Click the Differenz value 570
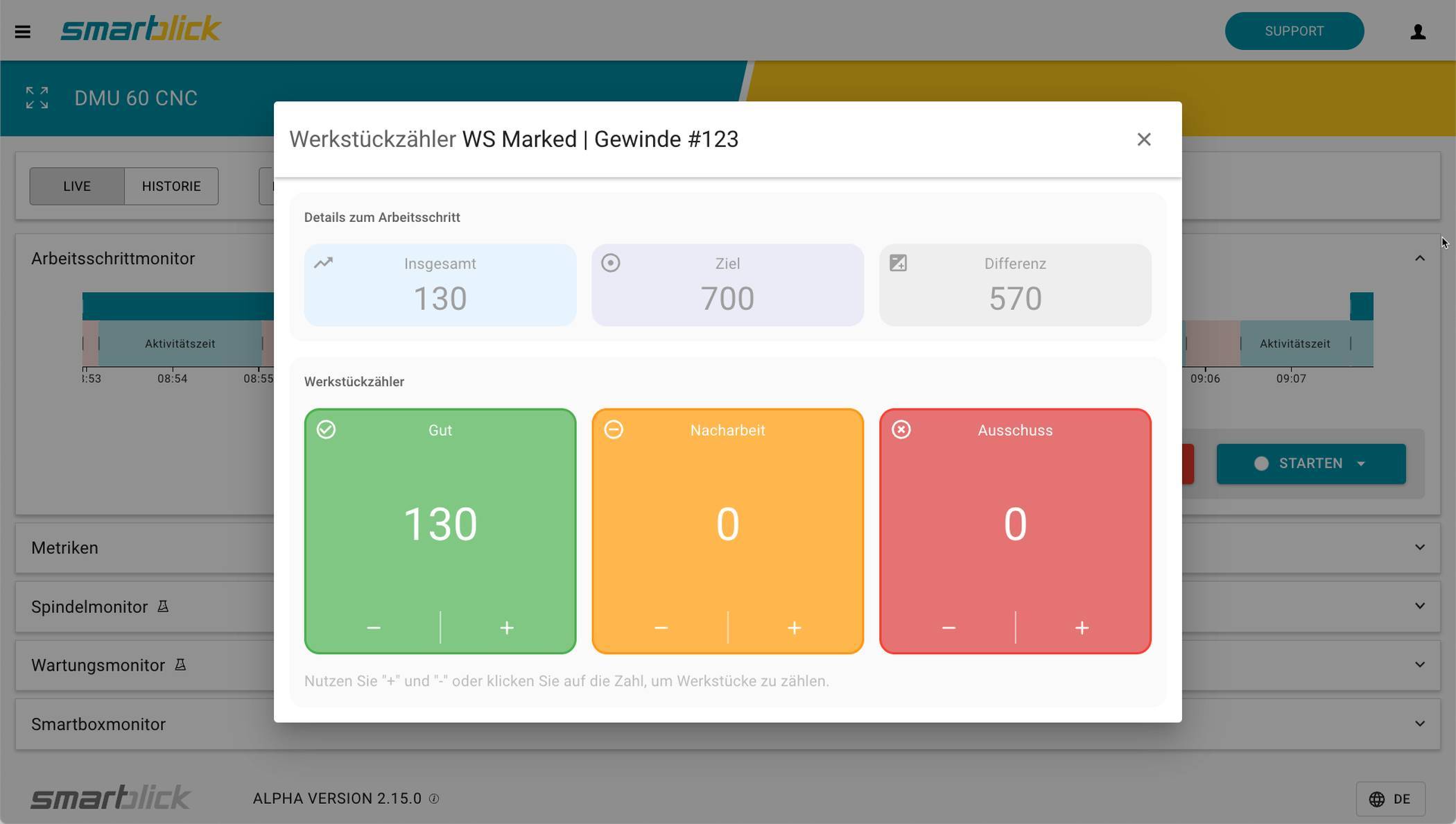 pos(1015,299)
